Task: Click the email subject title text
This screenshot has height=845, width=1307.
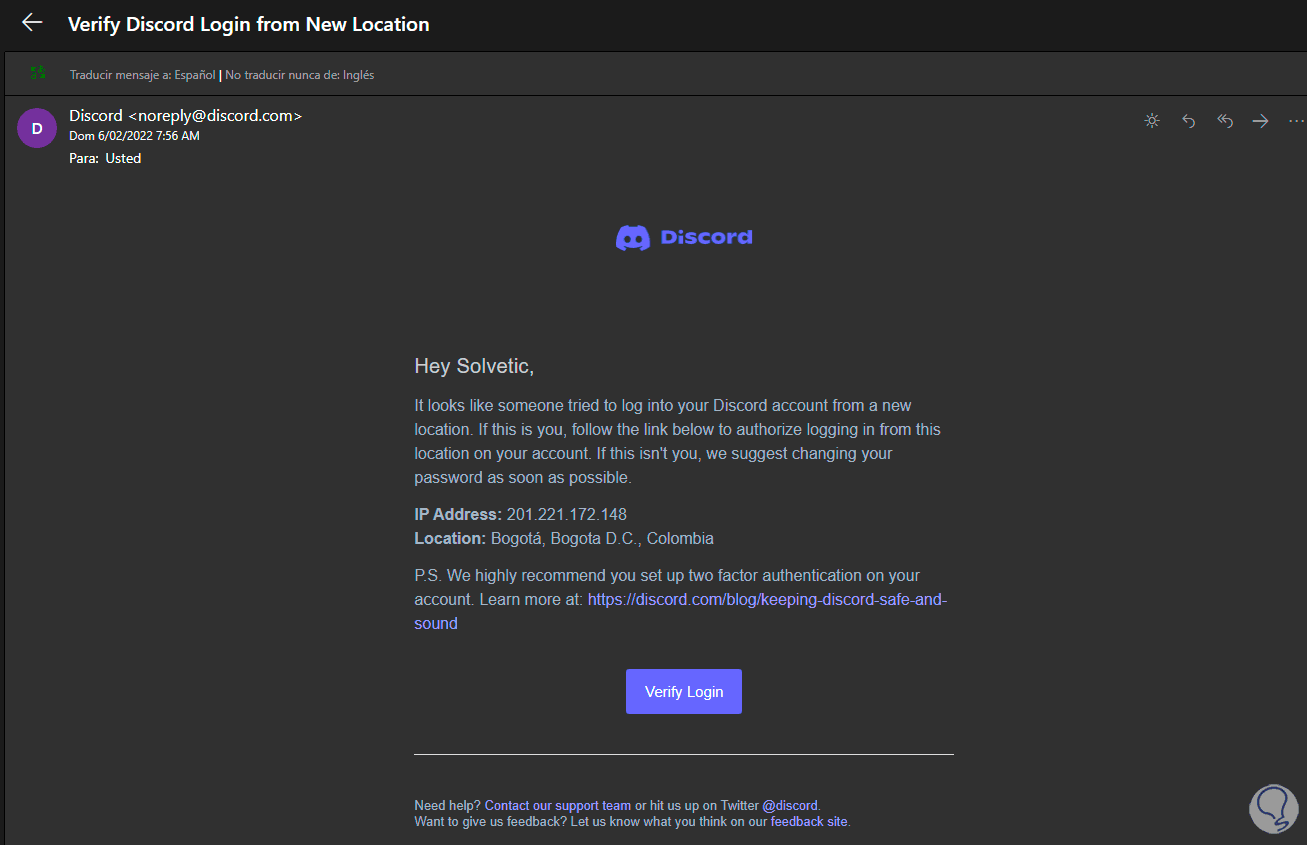Action: [248, 24]
